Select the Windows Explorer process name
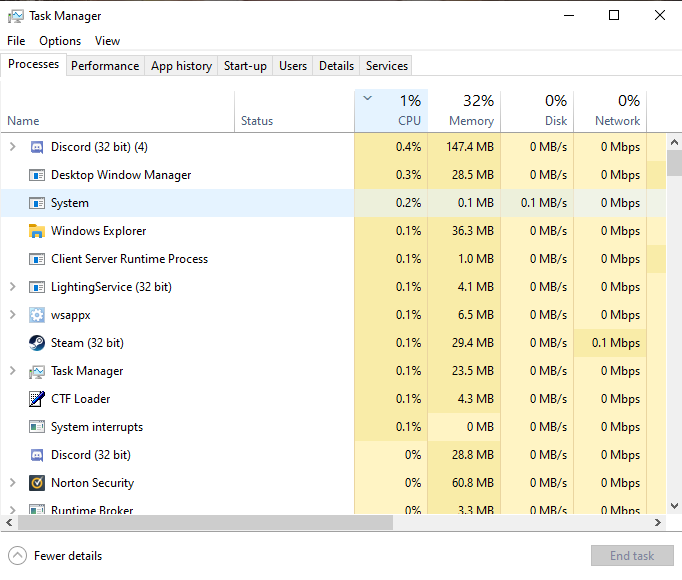This screenshot has width=682, height=580. click(98, 231)
